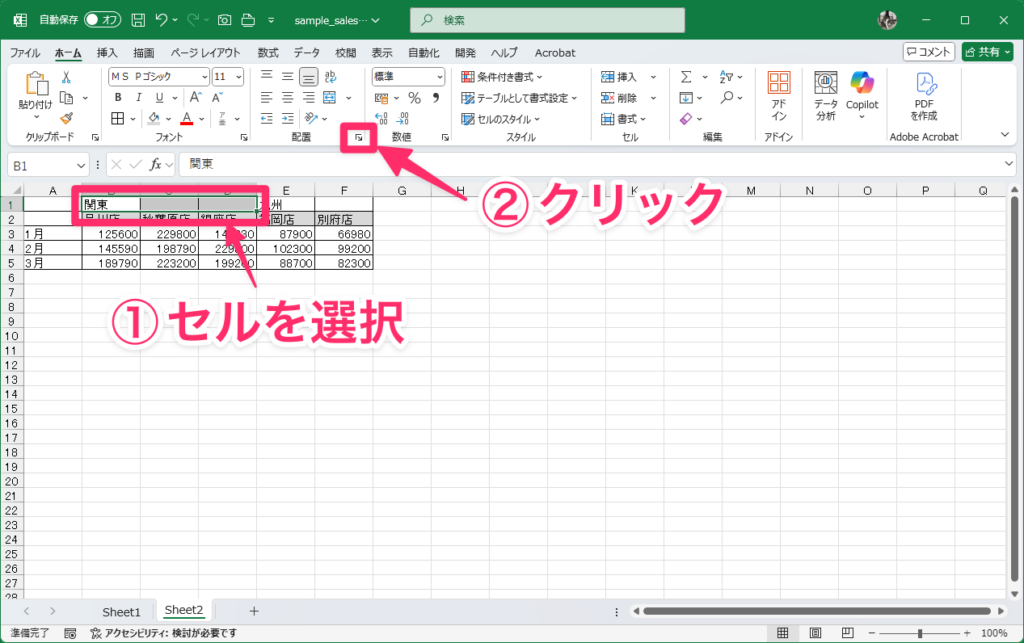Click the AutoSum sigma icon

[686, 77]
